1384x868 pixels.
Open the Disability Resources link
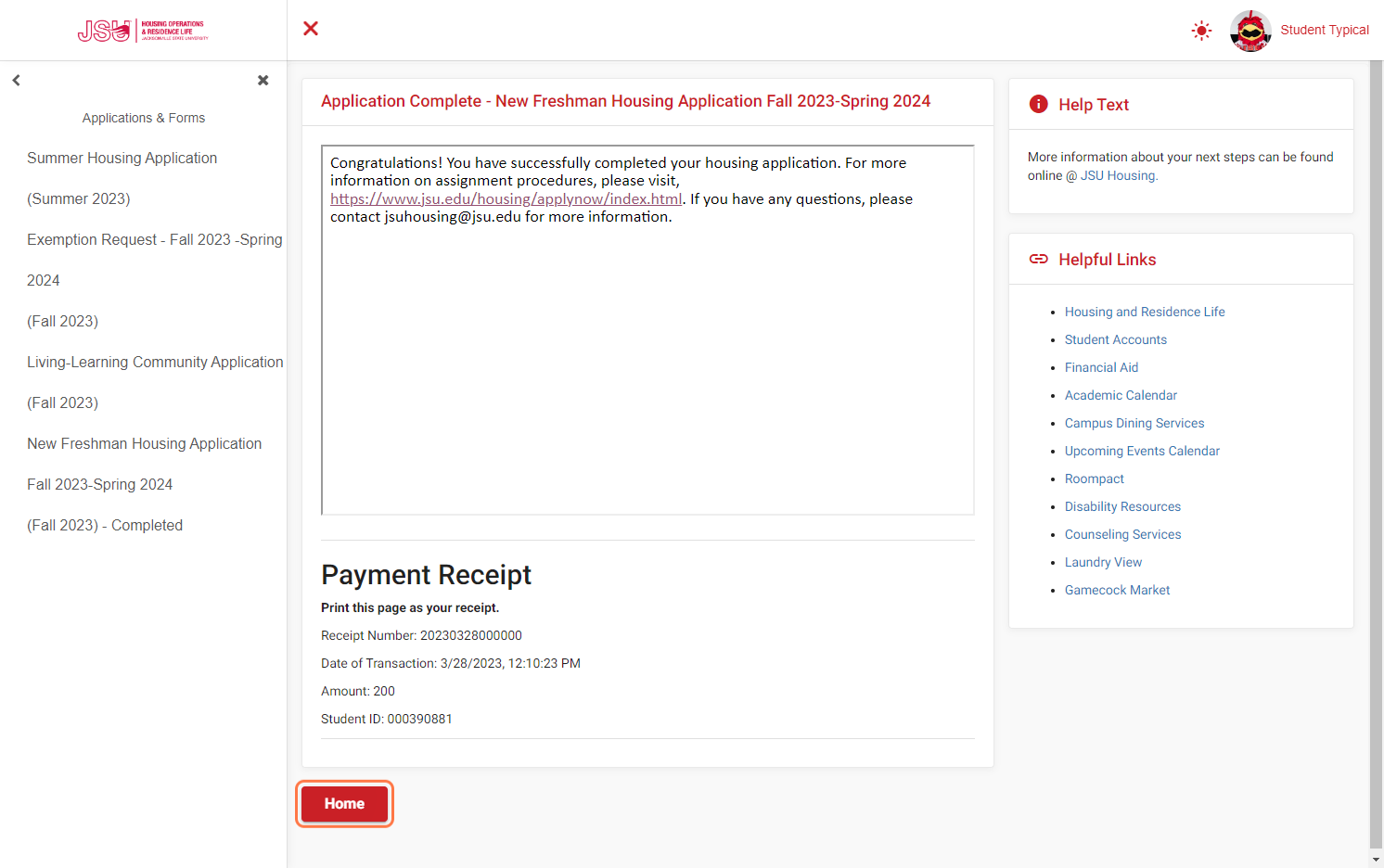tap(1123, 507)
